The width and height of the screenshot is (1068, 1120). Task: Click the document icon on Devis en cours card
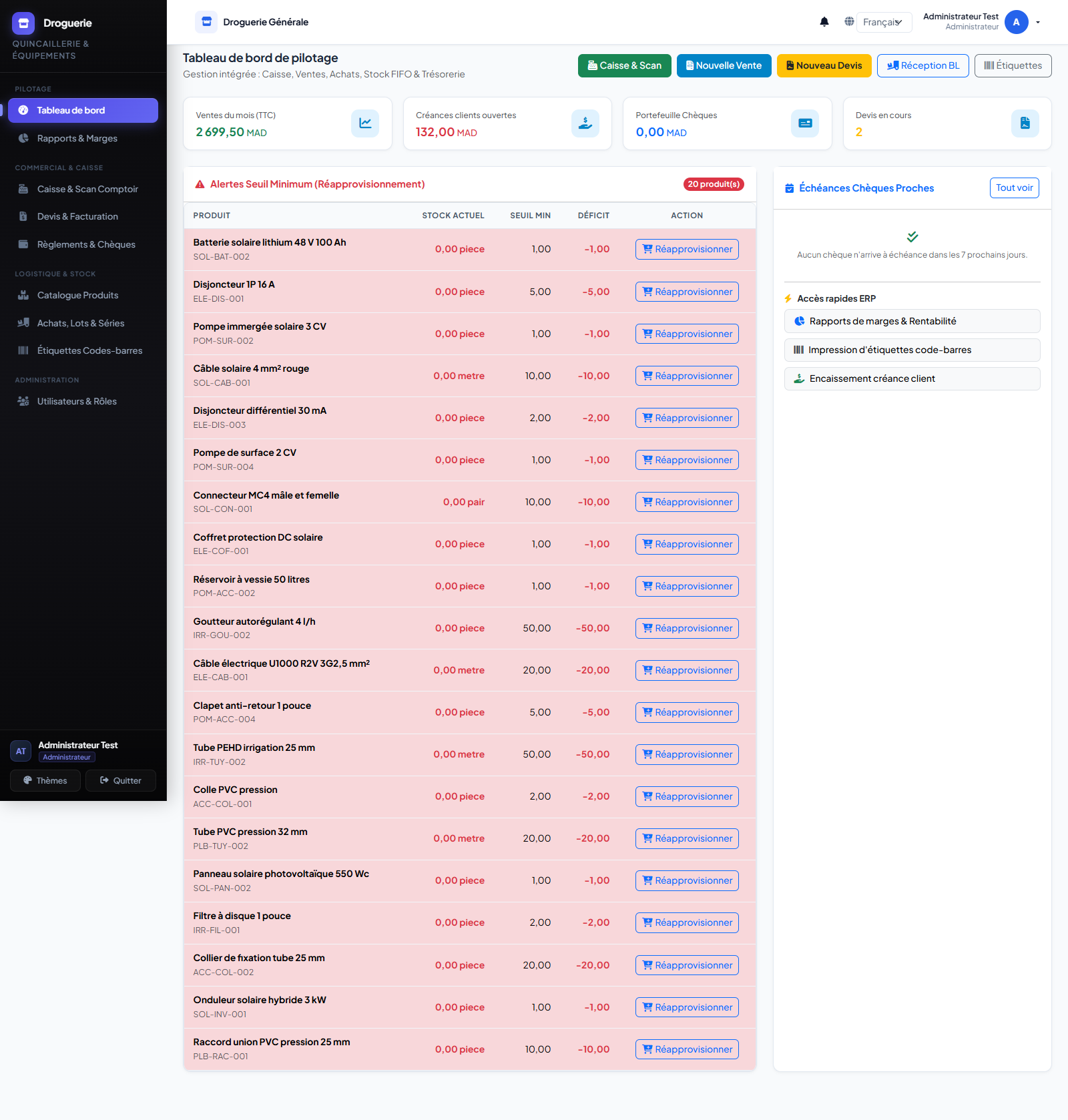(1025, 123)
